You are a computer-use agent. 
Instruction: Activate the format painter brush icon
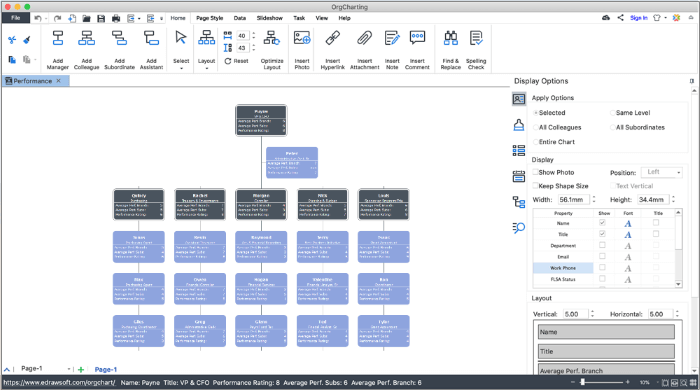[27, 40]
